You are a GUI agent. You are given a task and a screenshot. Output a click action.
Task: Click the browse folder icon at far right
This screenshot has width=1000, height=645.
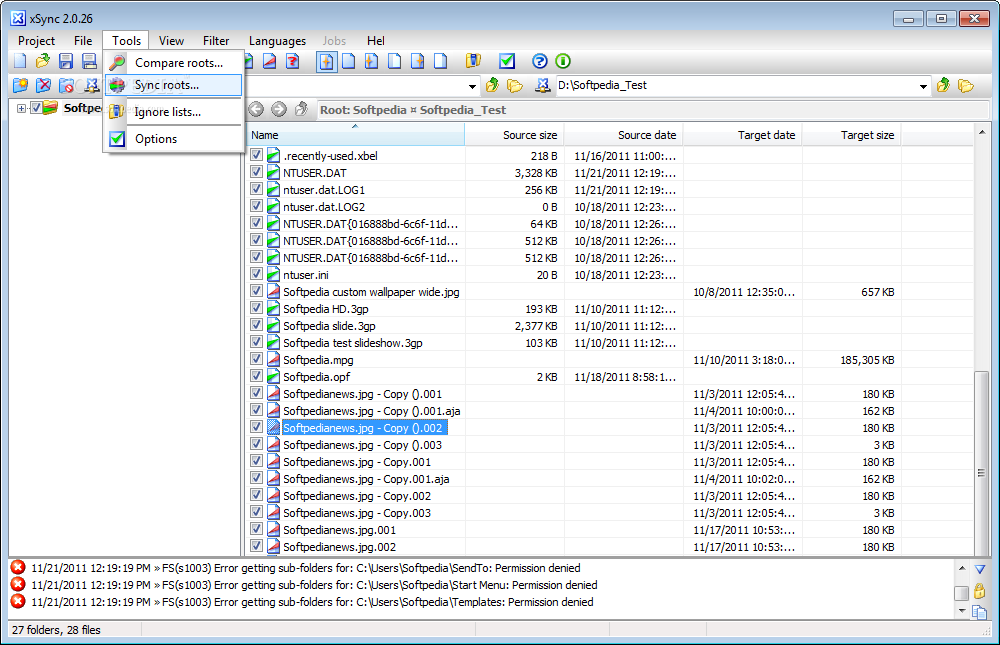click(x=966, y=85)
